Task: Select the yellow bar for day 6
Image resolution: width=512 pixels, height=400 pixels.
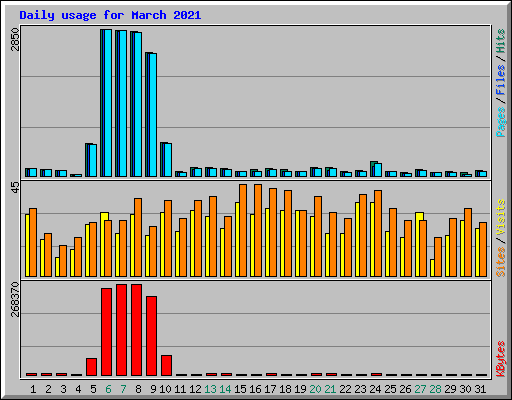Action: tap(103, 244)
